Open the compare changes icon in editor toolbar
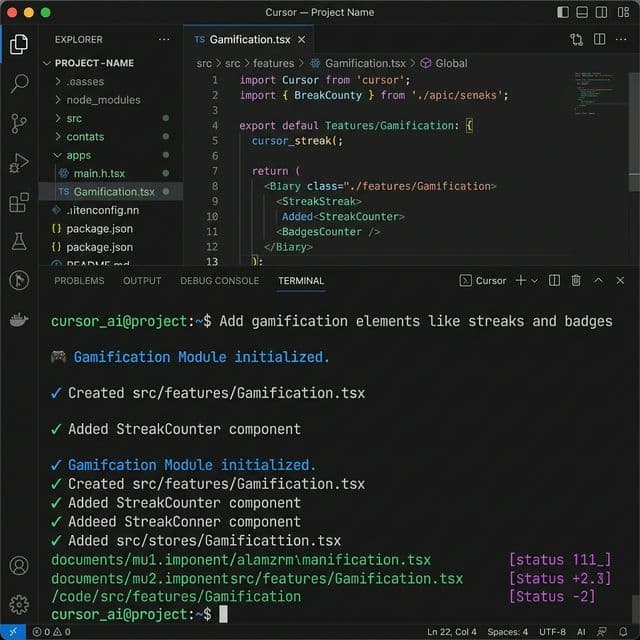The width and height of the screenshot is (640, 640). [x=576, y=40]
